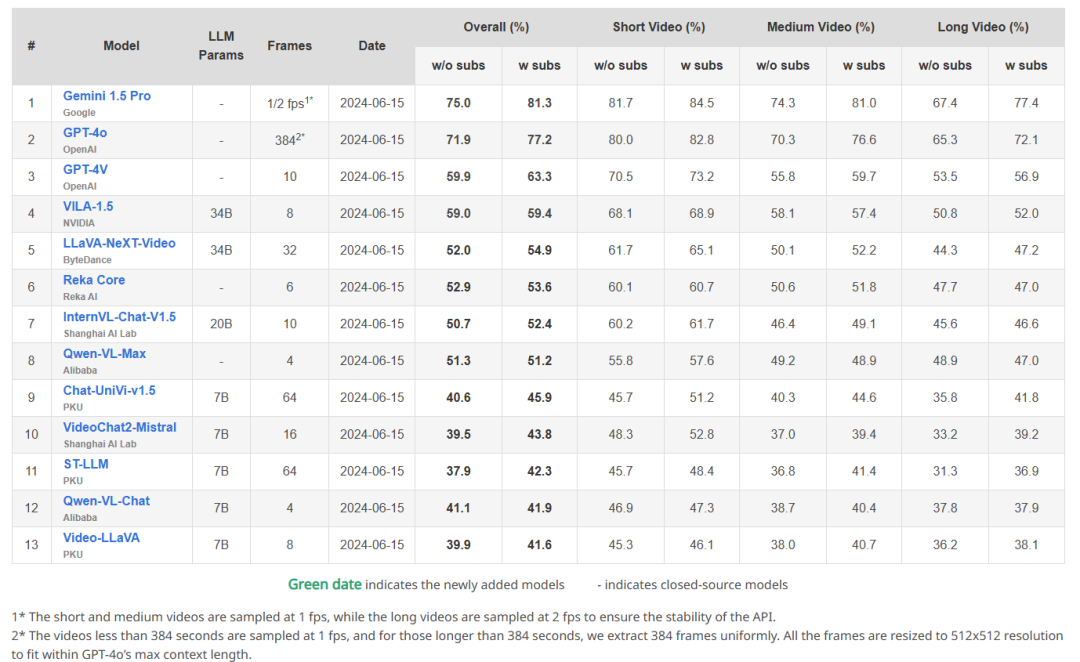Click the Model column header

point(121,45)
